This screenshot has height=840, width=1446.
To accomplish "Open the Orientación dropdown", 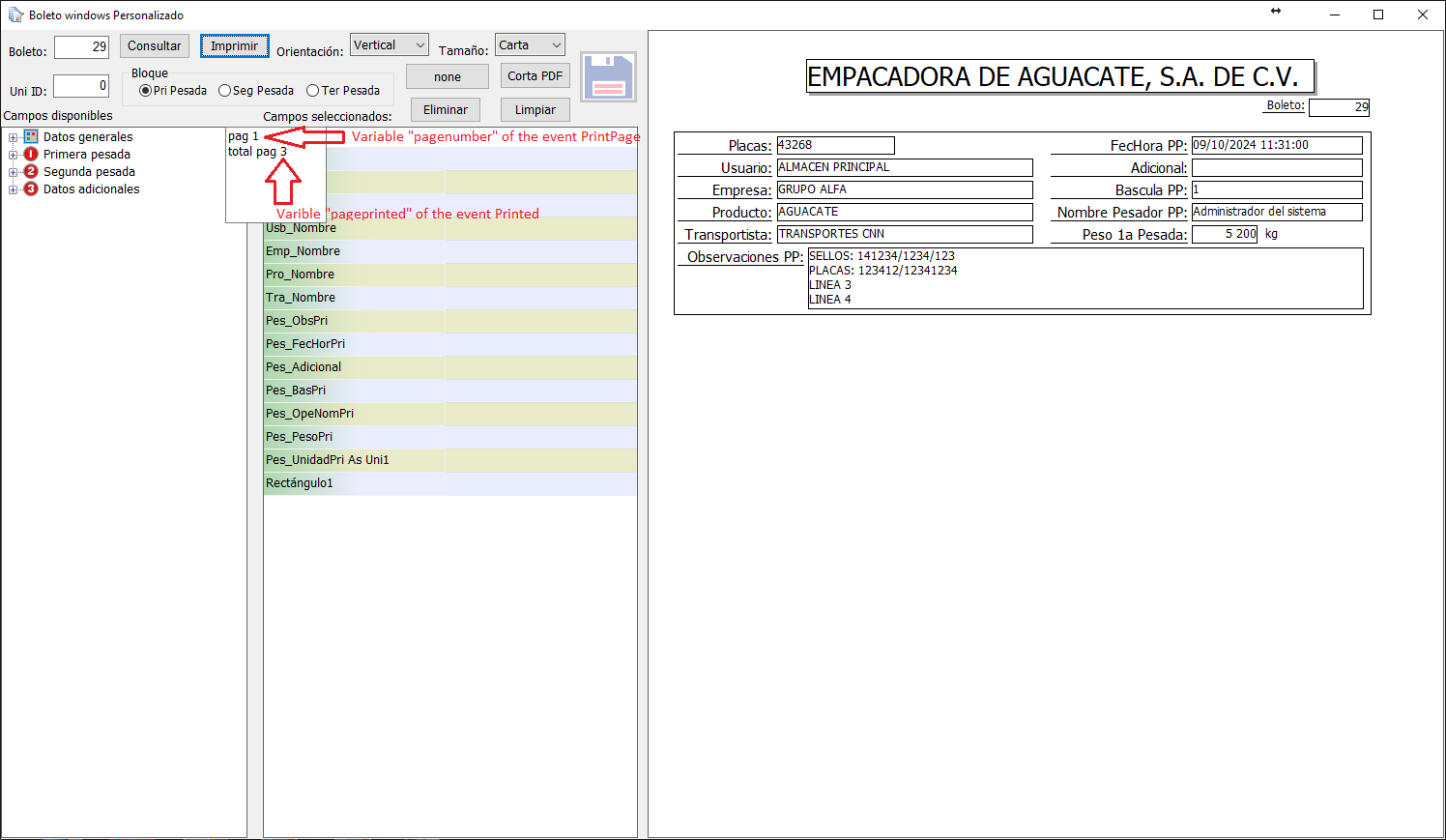I will [389, 45].
